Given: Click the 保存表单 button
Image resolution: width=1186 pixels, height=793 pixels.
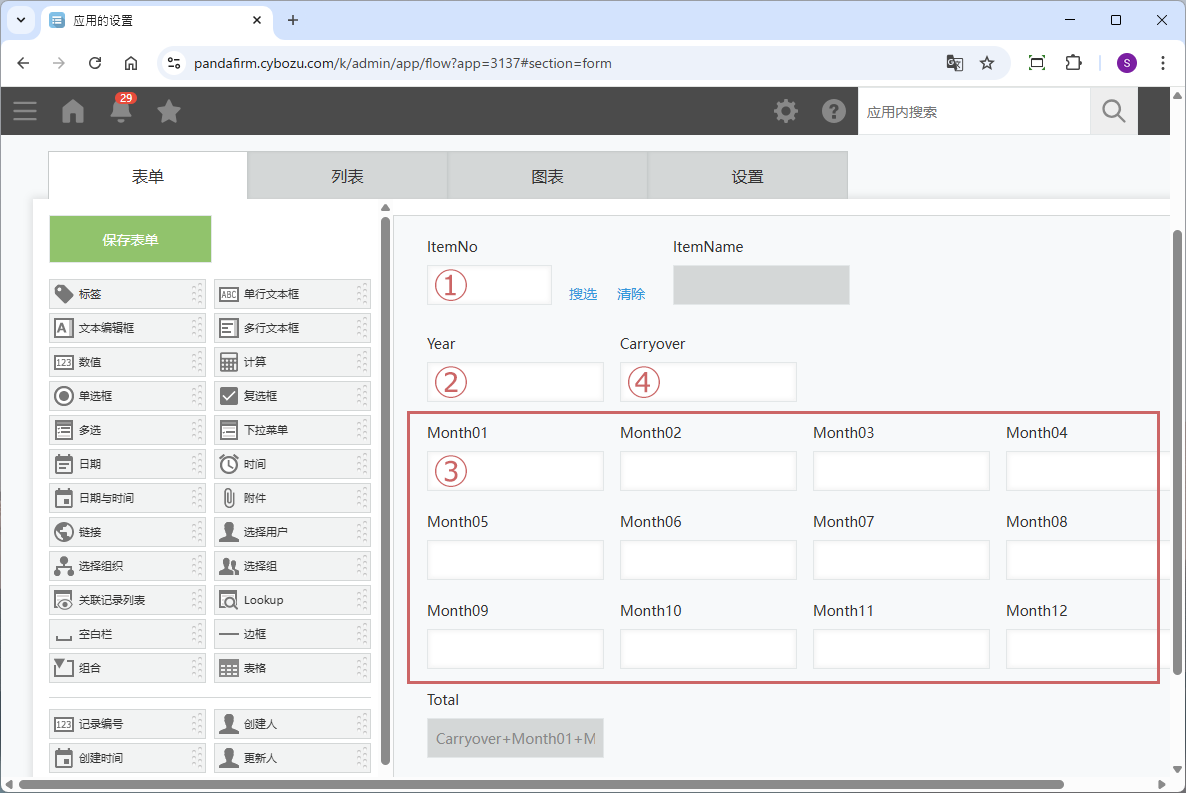Looking at the screenshot, I should (x=130, y=239).
